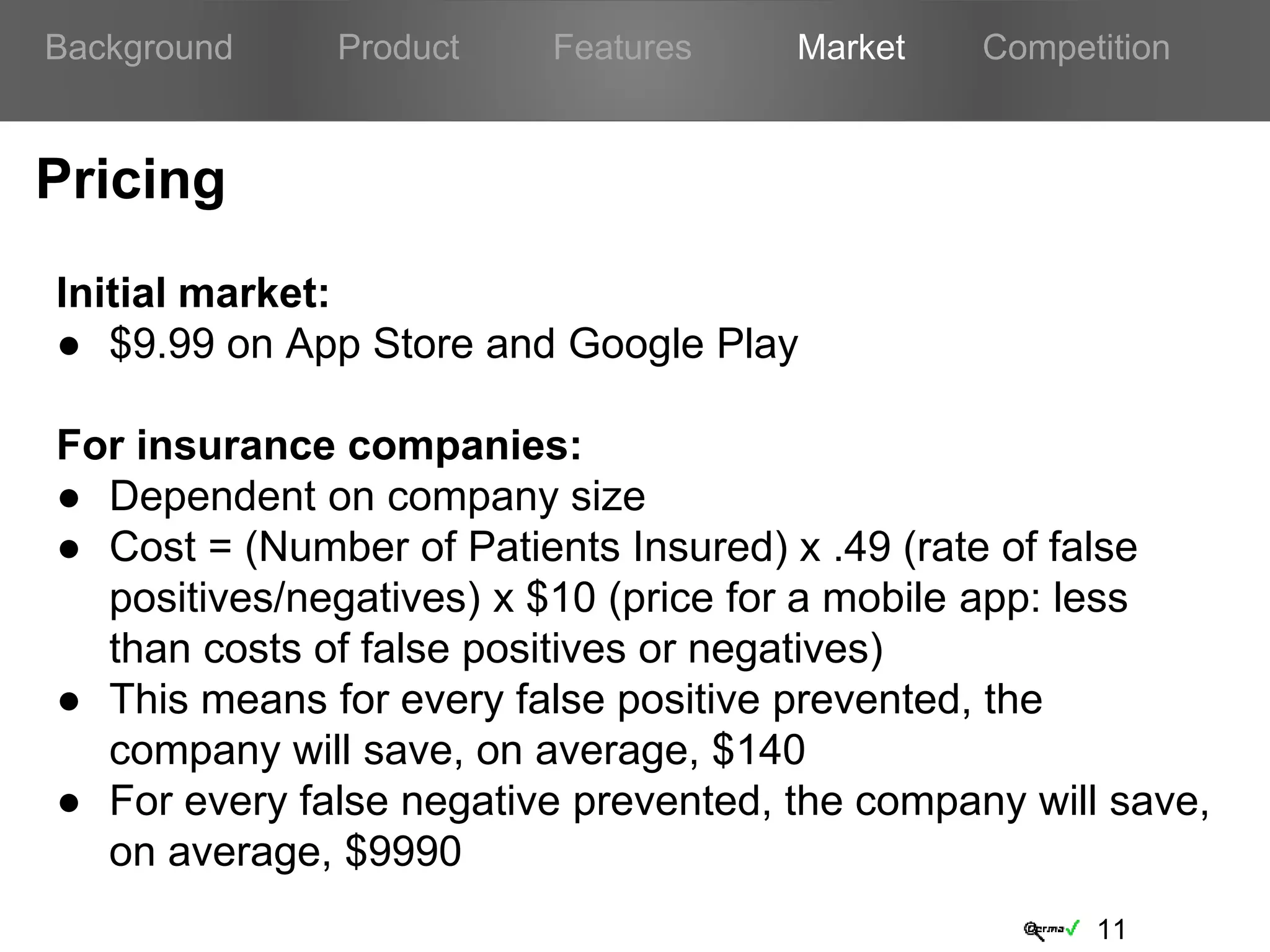Open the Background section tab
Image resolution: width=1270 pixels, height=952 pixels.
click(139, 48)
